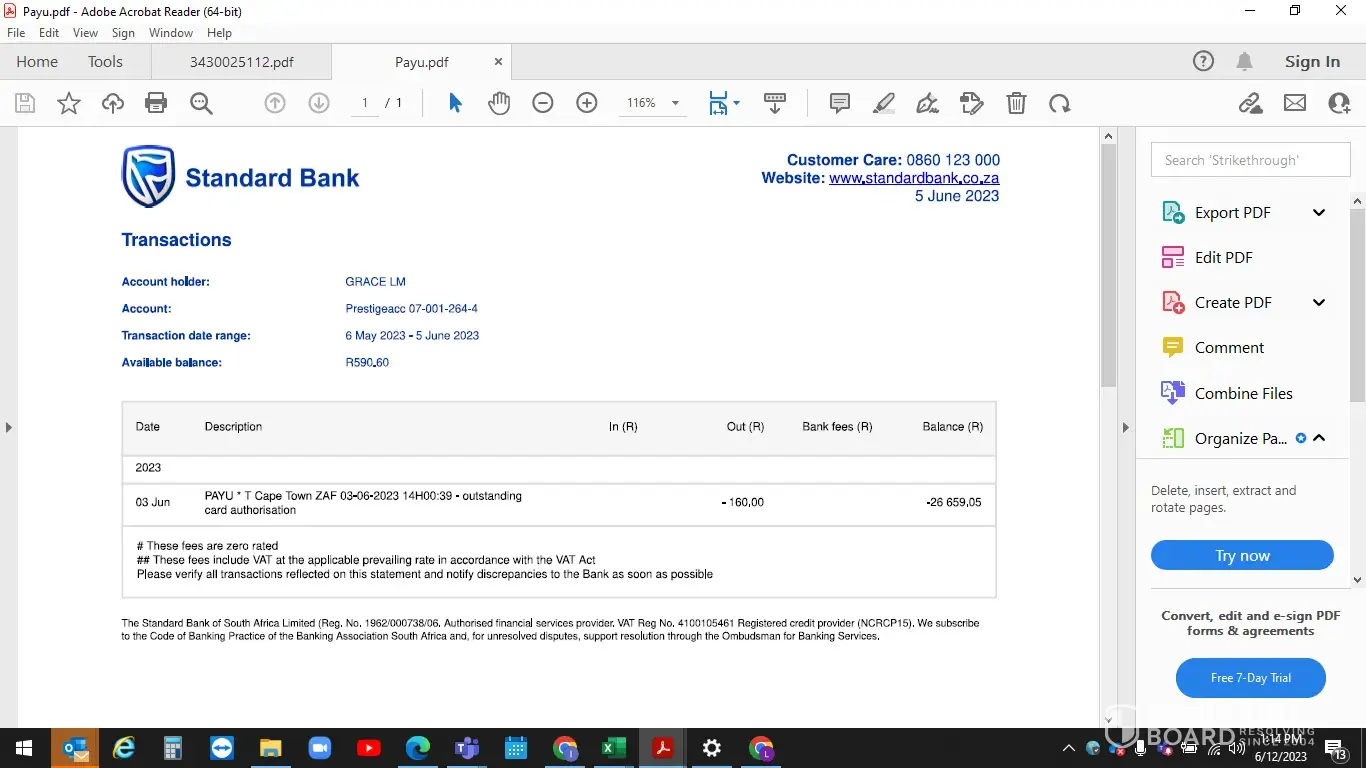Screen dimensions: 1366x768
Task: Open Excel from the taskbar
Action: (613, 748)
